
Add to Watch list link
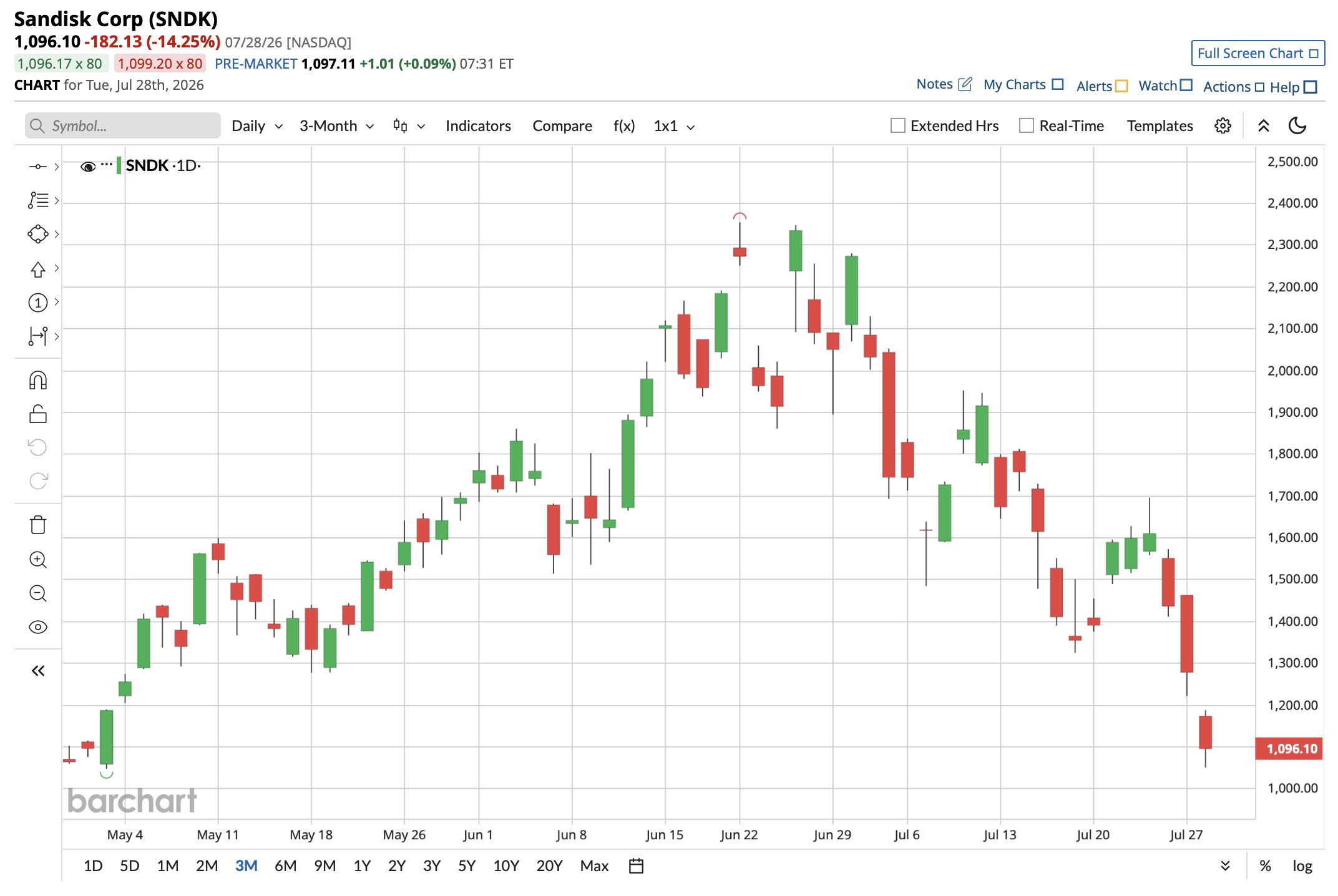(1165, 85)
